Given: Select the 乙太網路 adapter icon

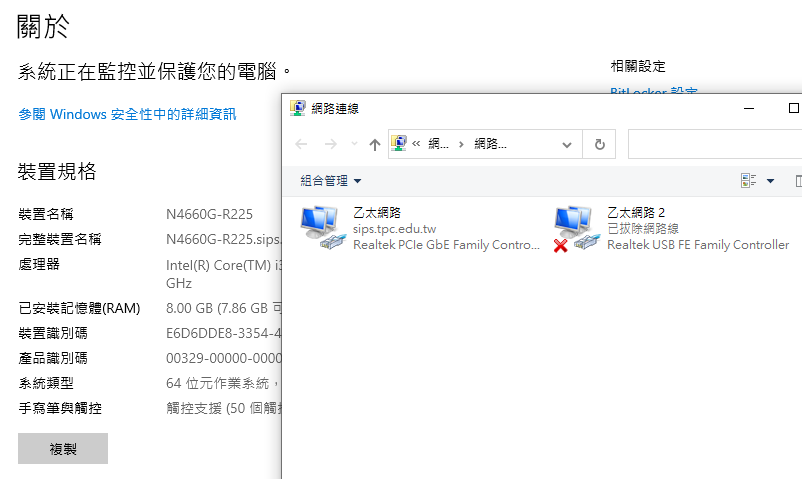Looking at the screenshot, I should pos(320,227).
